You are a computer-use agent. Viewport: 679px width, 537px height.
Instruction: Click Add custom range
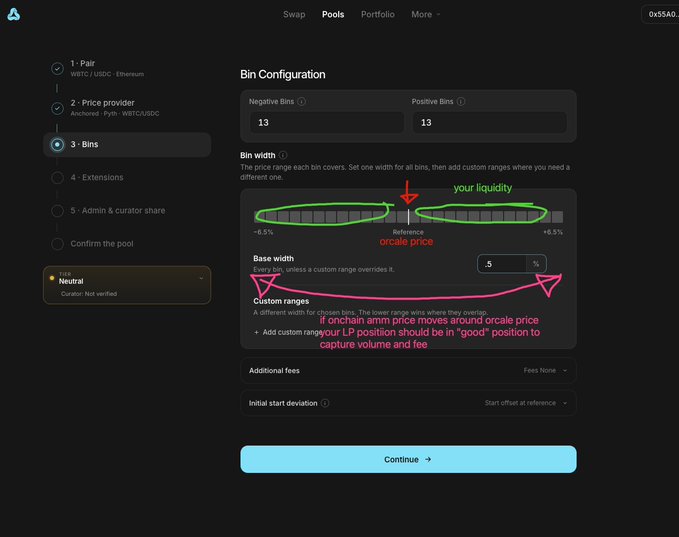point(288,332)
